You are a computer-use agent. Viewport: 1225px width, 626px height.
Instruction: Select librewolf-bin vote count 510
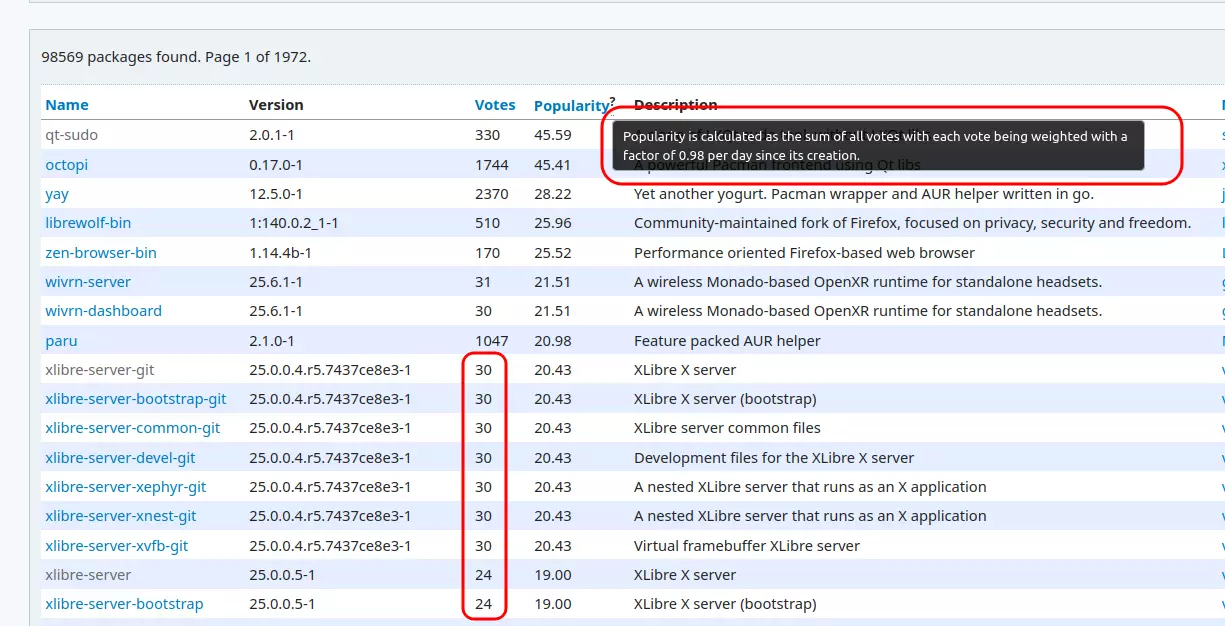tap(488, 223)
